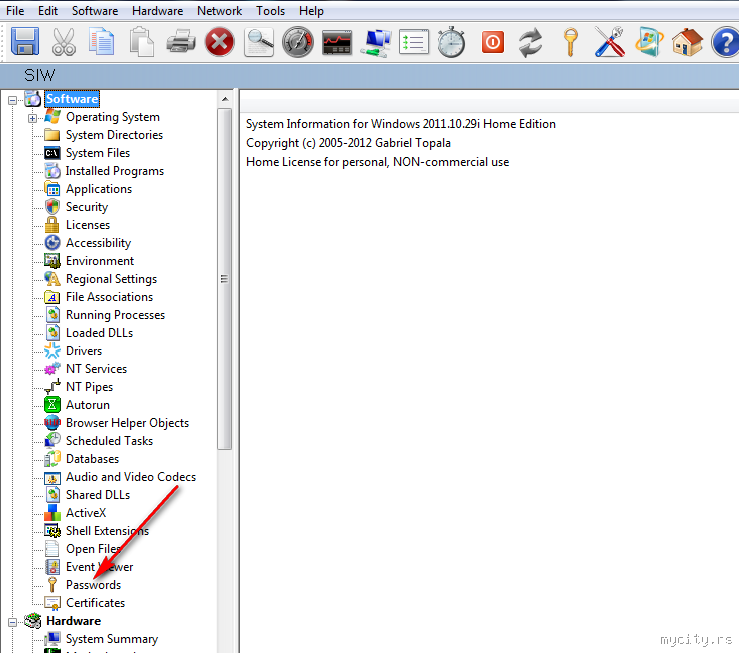Open the Hardware menu
Image resolution: width=739 pixels, height=653 pixels.
pos(157,10)
